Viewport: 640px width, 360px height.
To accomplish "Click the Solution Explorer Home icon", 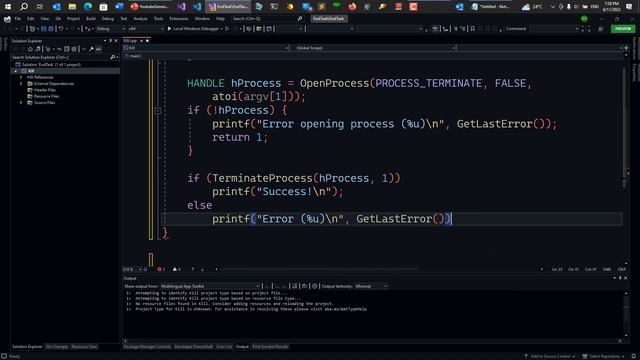I will pos(30,49).
